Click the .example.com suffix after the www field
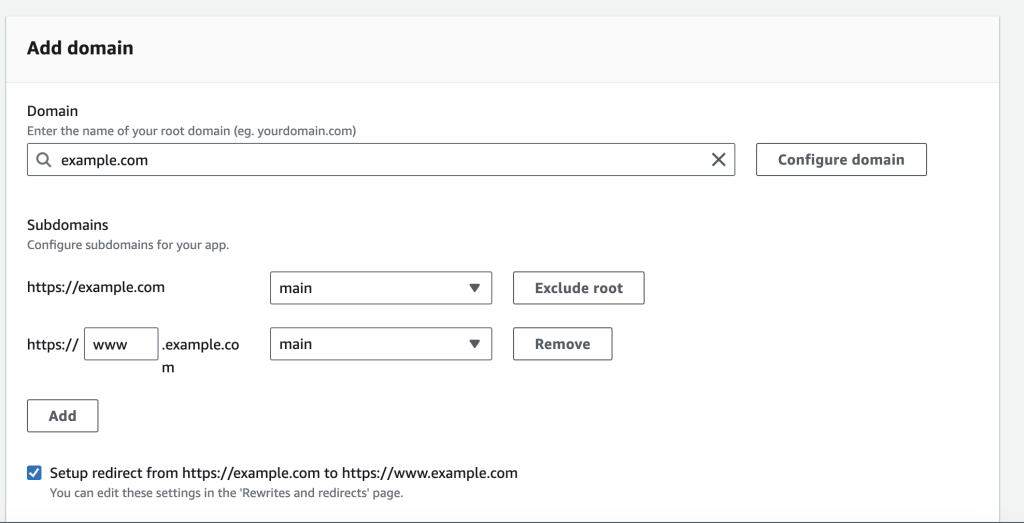The width and height of the screenshot is (1024, 523). click(x=201, y=345)
